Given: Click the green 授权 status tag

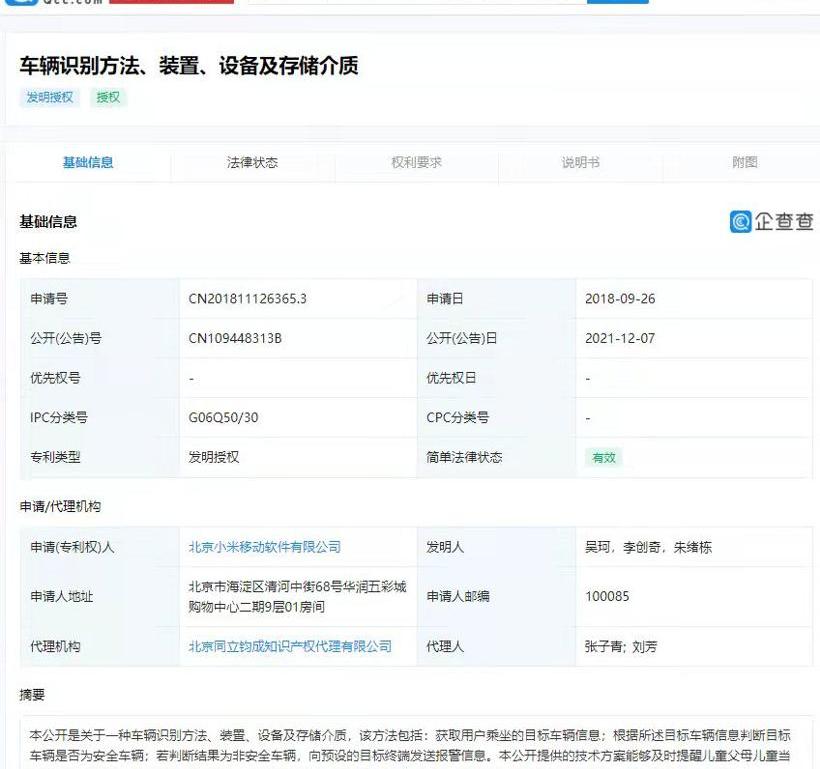Looking at the screenshot, I should pyautogui.click(x=108, y=97).
